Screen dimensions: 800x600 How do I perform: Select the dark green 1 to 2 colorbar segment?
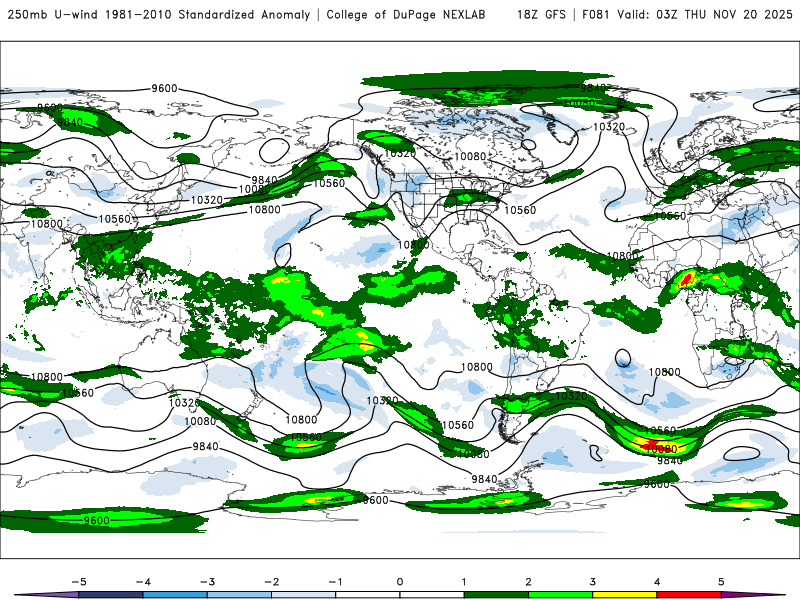tap(496, 595)
